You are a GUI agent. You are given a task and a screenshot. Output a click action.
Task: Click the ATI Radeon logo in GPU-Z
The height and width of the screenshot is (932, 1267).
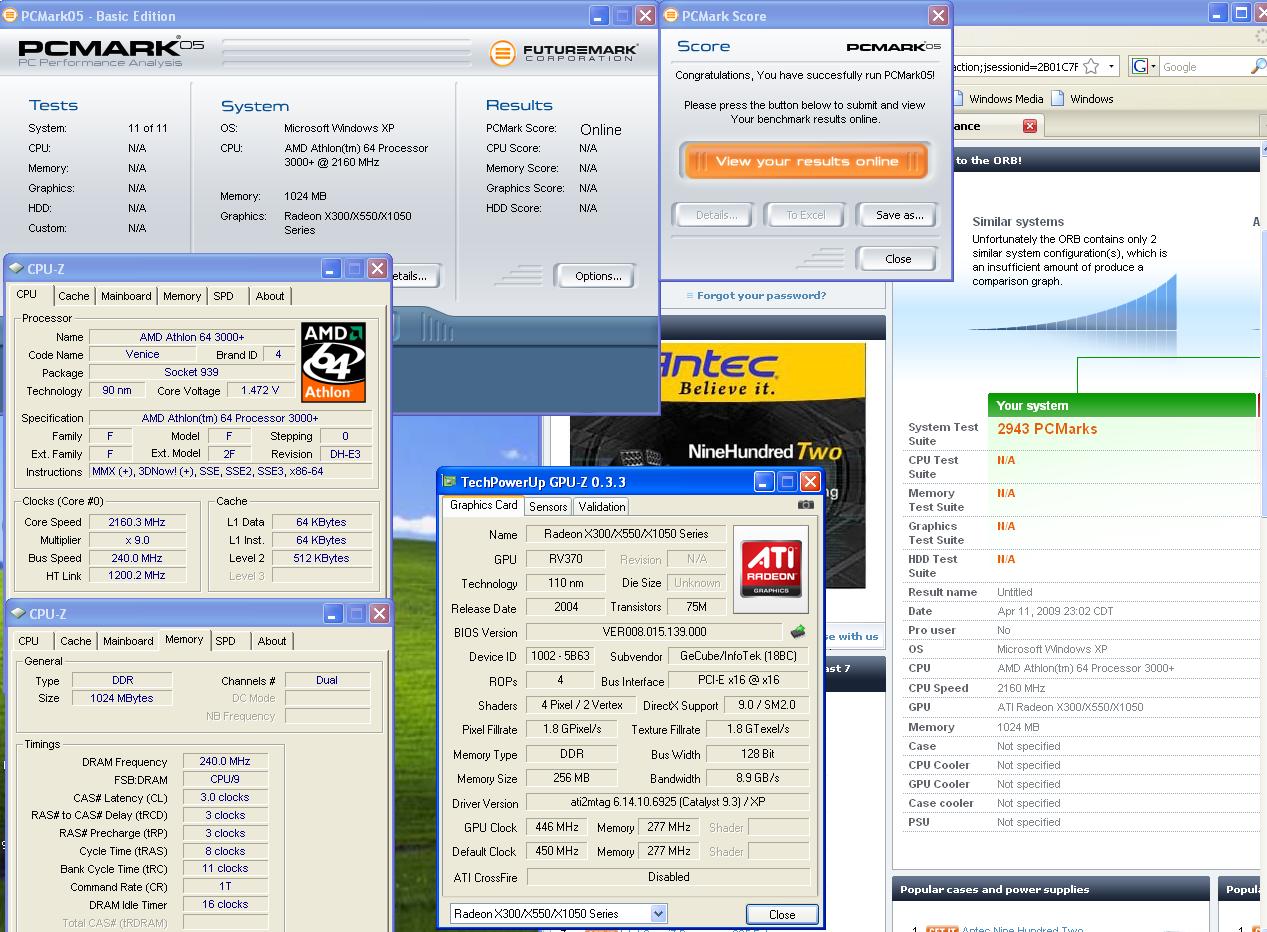[770, 569]
